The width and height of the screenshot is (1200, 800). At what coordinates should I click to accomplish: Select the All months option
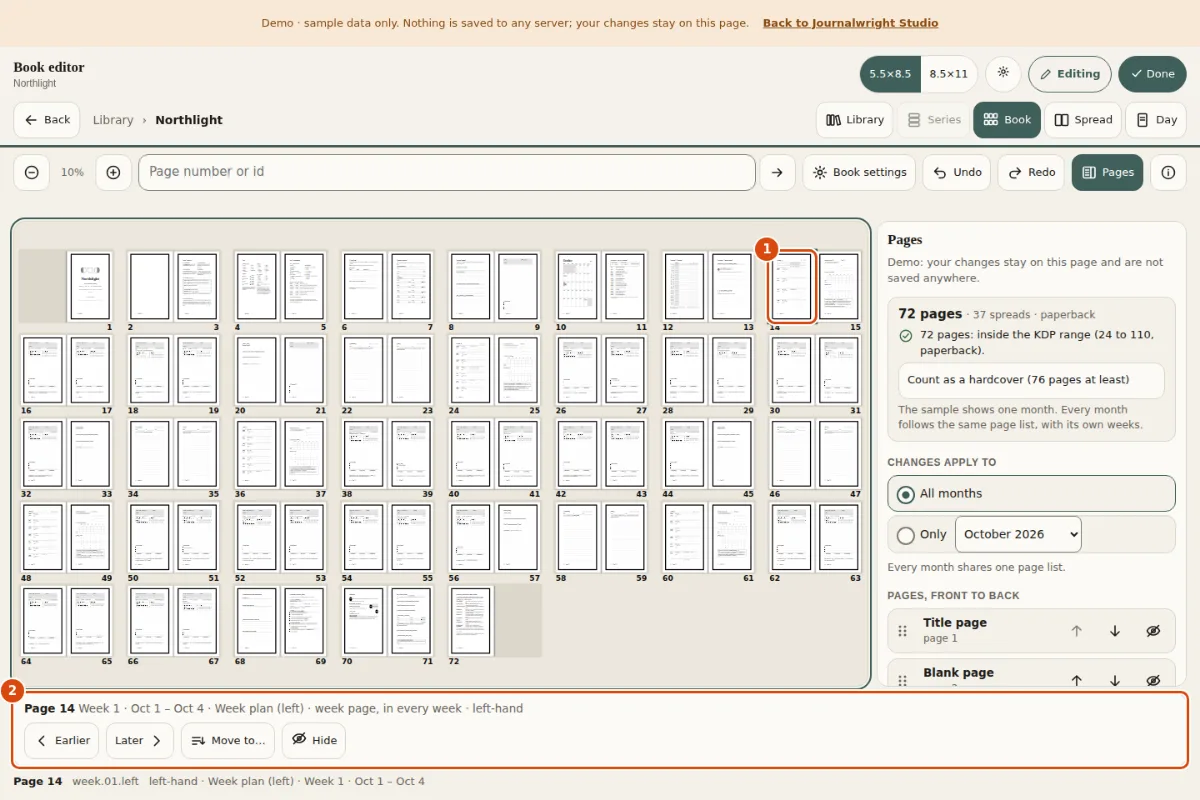tap(1031, 494)
